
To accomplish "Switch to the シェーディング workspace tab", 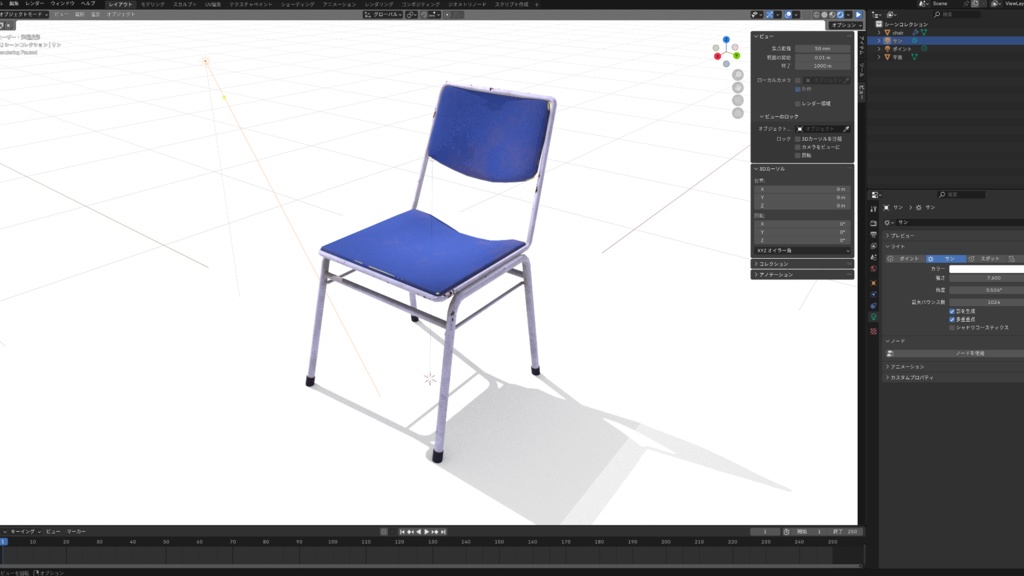I will click(x=297, y=4).
